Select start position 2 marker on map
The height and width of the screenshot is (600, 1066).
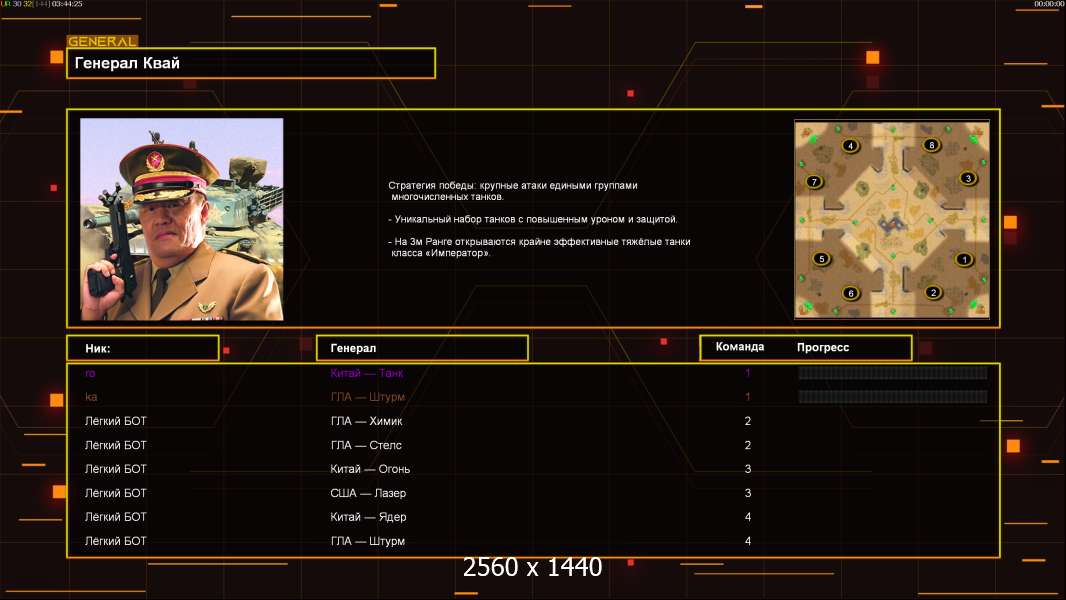point(933,293)
